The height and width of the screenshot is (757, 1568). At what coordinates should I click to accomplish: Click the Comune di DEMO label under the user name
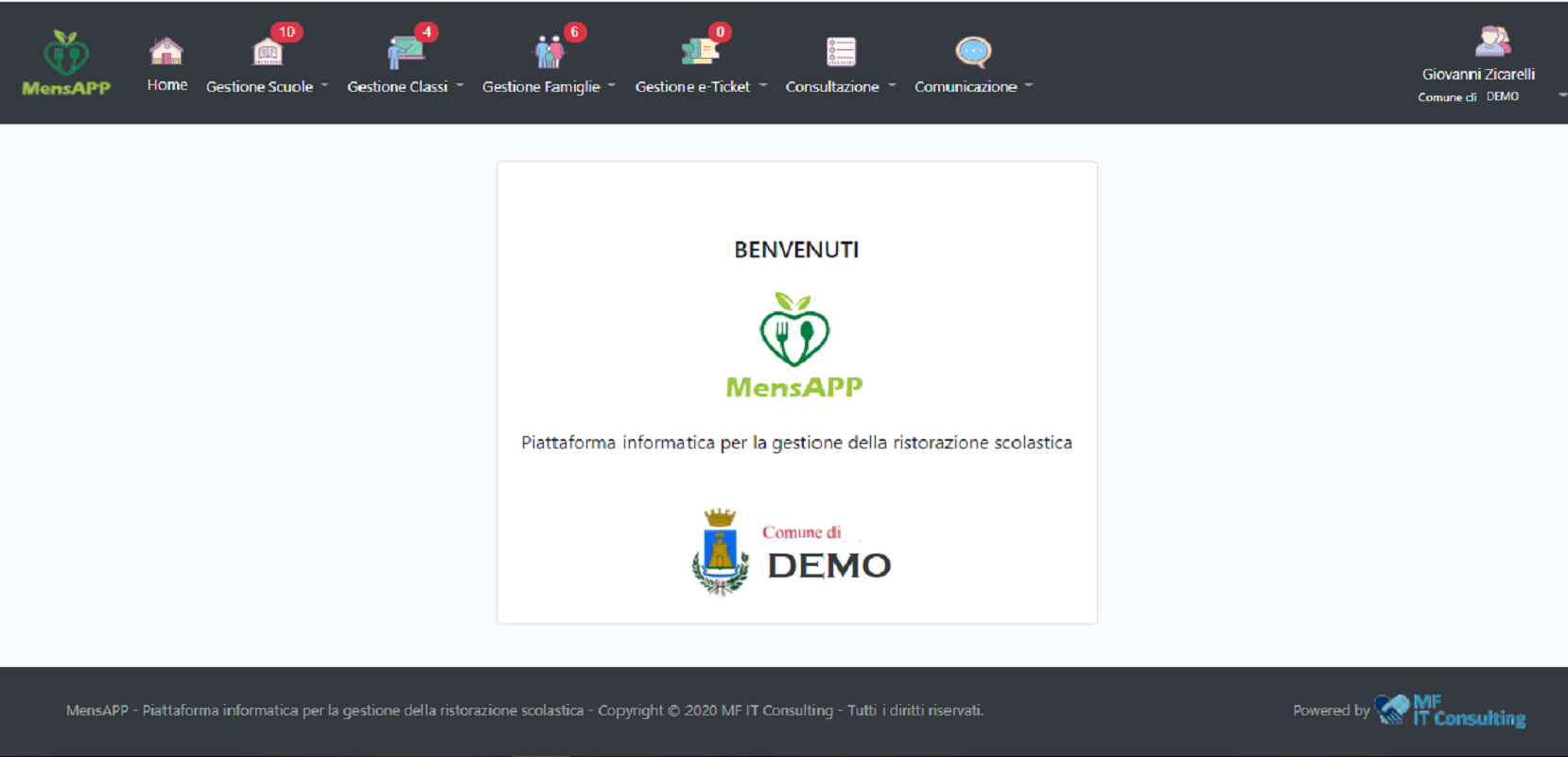coord(1468,97)
